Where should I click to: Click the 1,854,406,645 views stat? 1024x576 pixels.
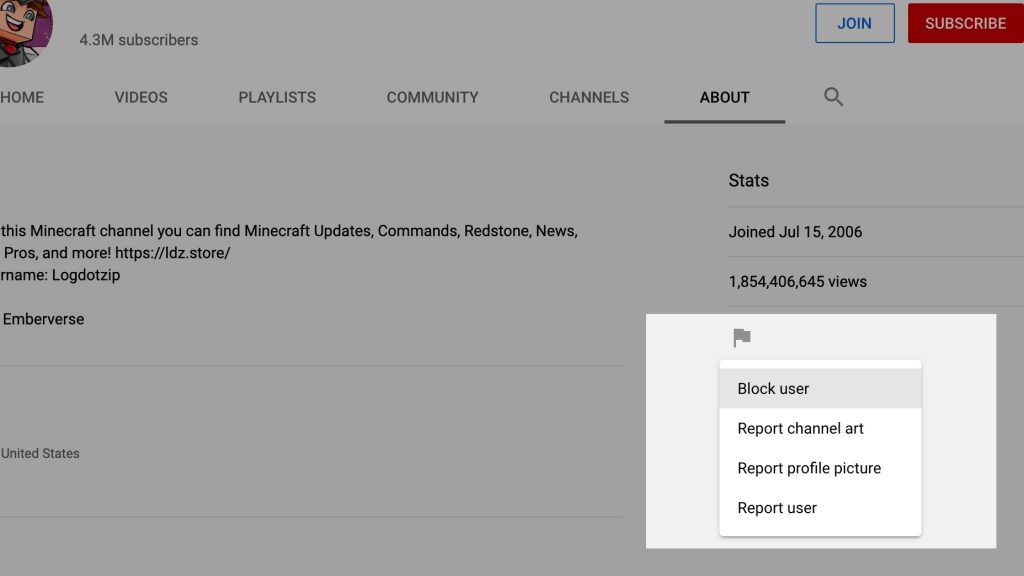[x=797, y=282]
